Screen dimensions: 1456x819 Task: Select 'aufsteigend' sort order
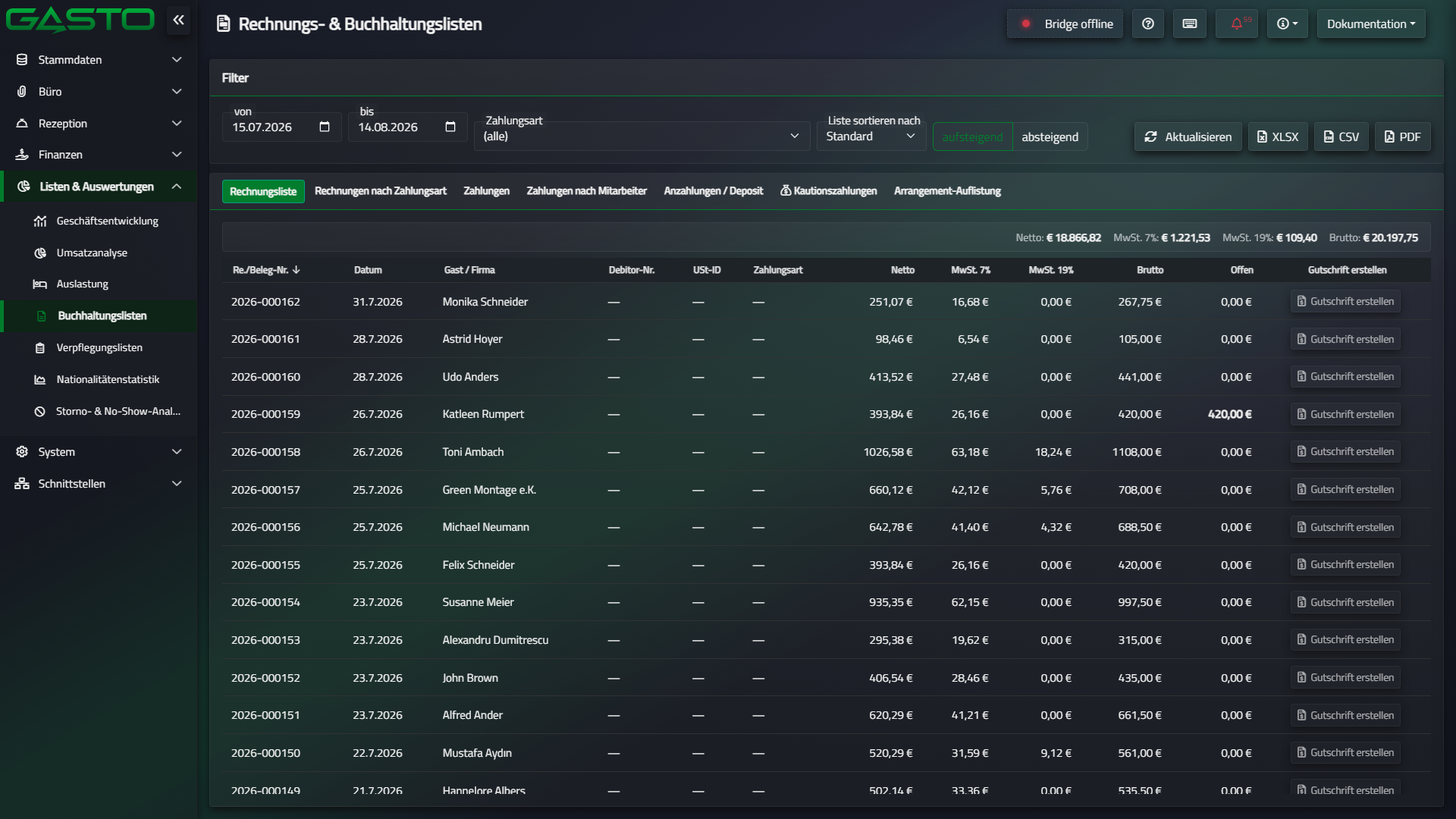point(972,137)
